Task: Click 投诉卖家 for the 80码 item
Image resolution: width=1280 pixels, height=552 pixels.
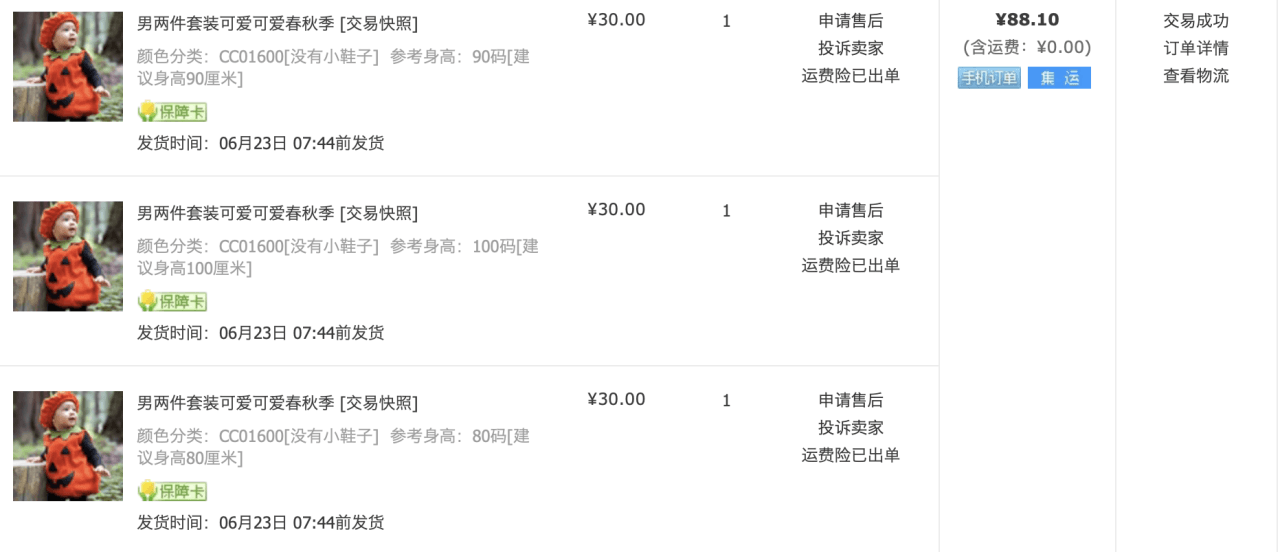Action: [851, 427]
